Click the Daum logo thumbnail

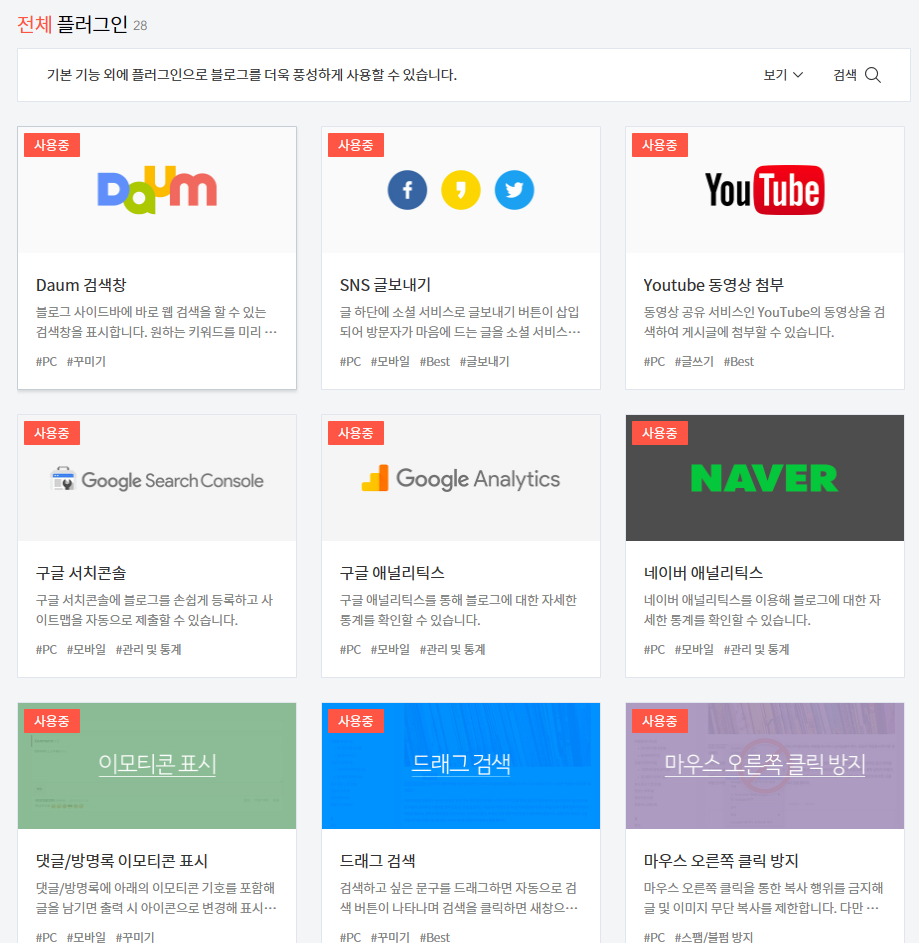coord(157,189)
